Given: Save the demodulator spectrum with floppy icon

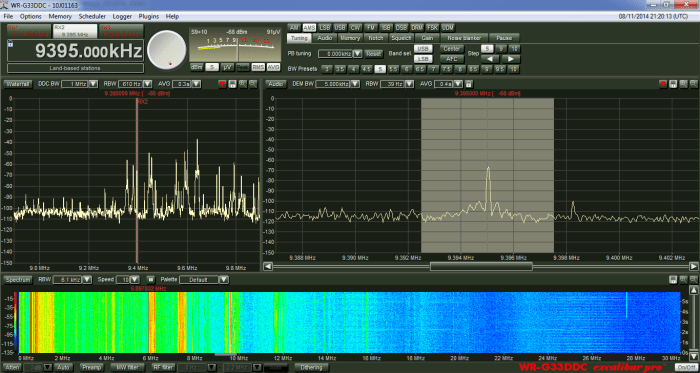Looking at the screenshot, I should point(673,84).
